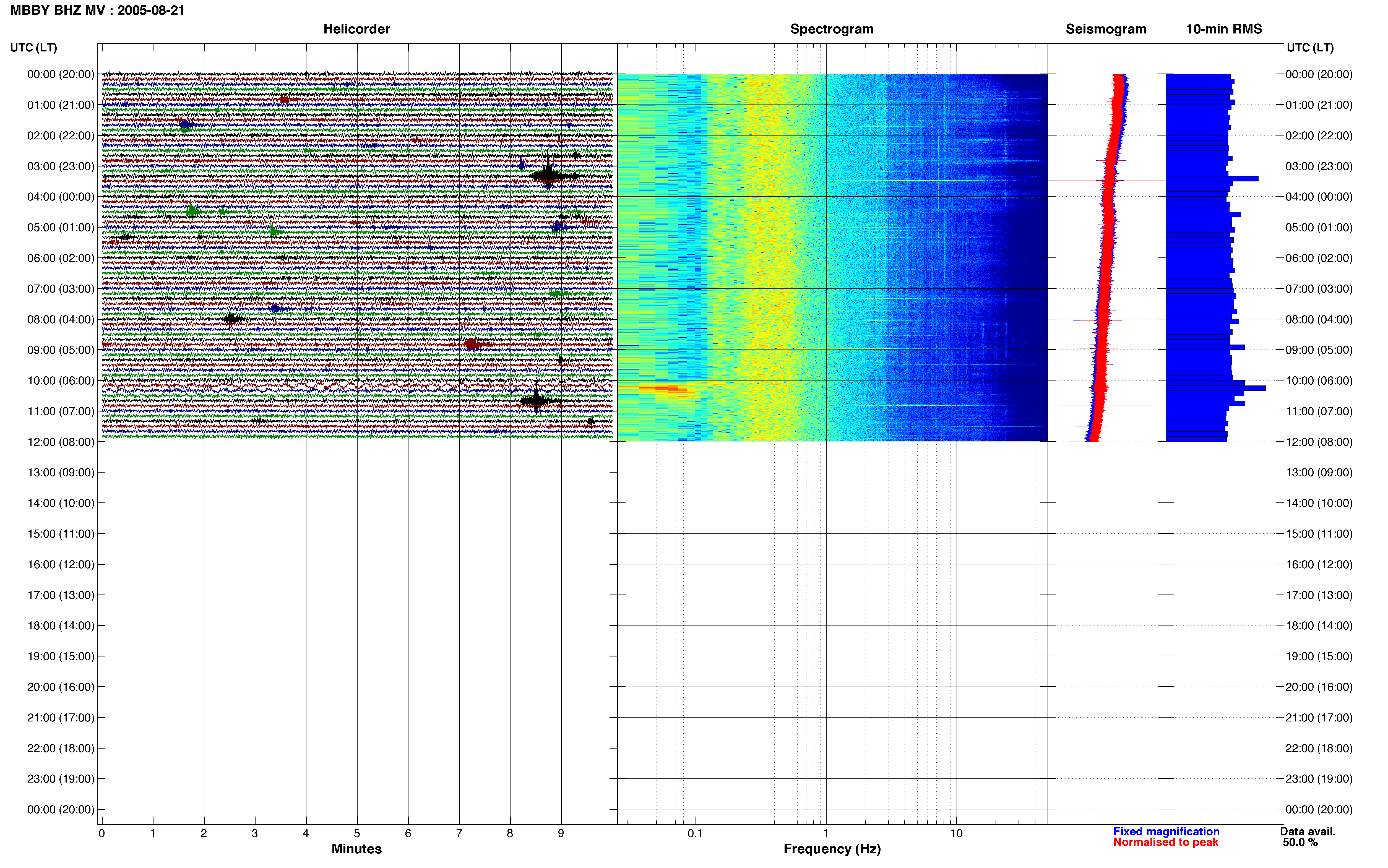Click the '10-min RMS' panel heading
This screenshot has height=868, width=1388.
(x=1224, y=29)
